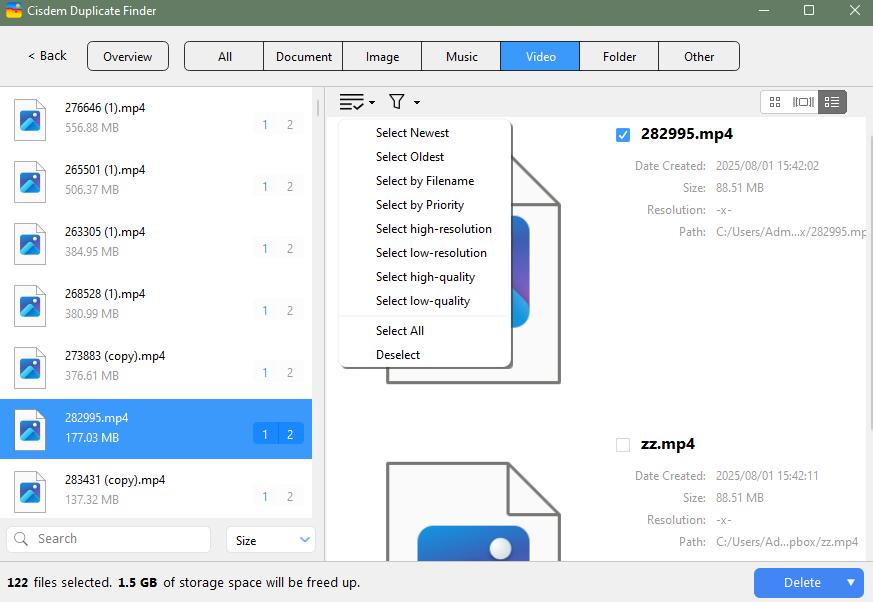Open the Overview screen

coord(128,57)
